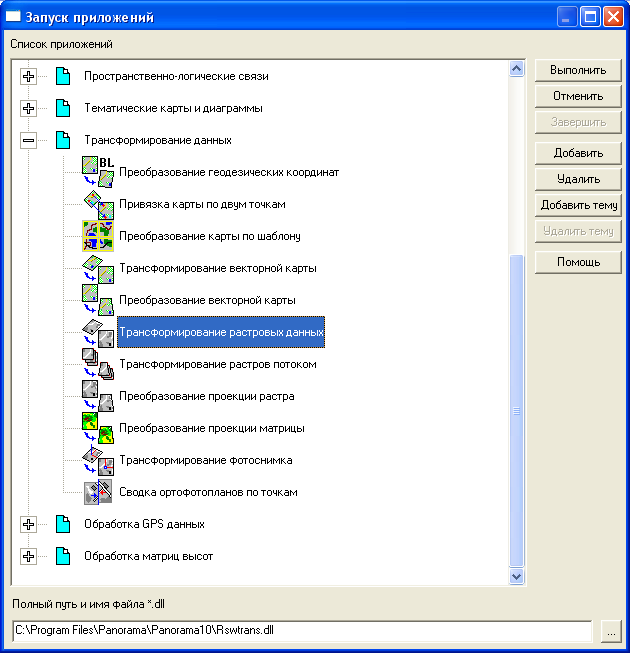Viewport: 630px width, 653px height.
Task: Click the Отменить button
Action: click(578, 96)
